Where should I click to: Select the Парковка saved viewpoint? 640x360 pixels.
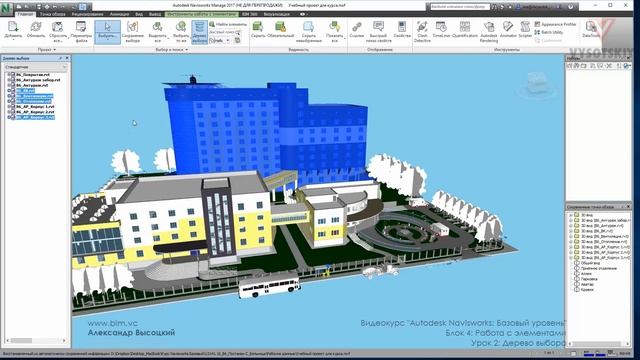coord(589,279)
